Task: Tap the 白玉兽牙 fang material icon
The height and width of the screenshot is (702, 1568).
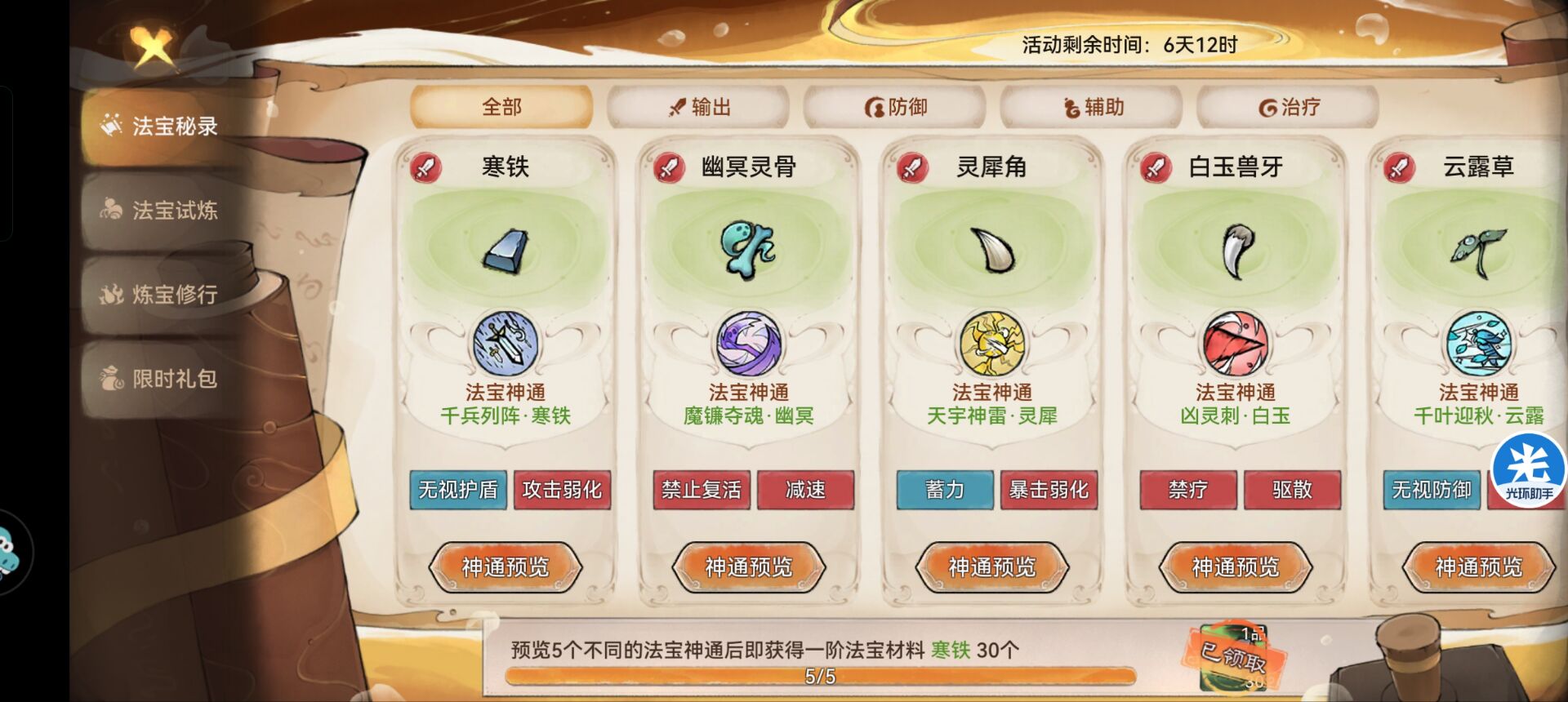Action: [1236, 251]
